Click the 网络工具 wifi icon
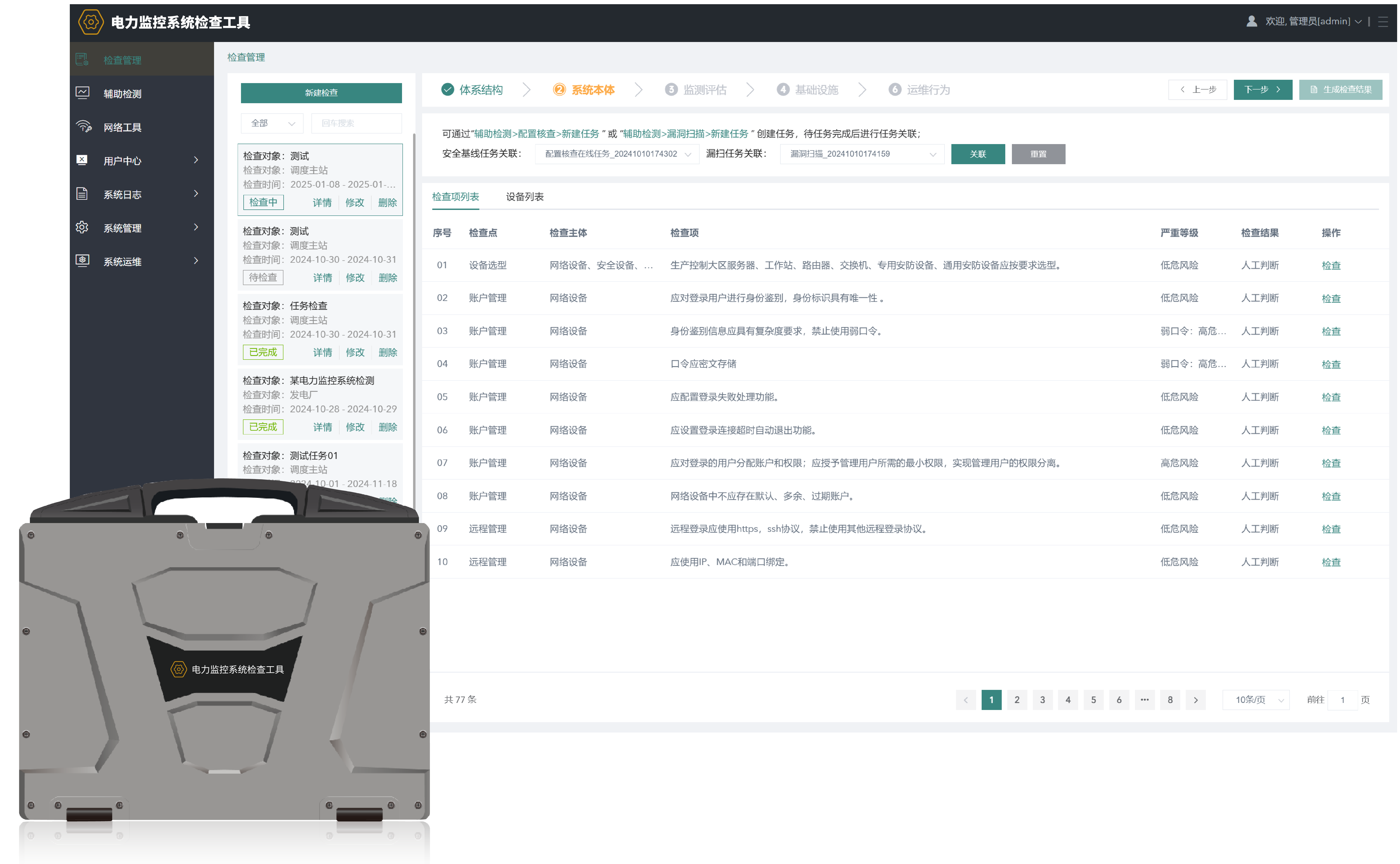This screenshot has width=1400, height=864. [x=83, y=126]
